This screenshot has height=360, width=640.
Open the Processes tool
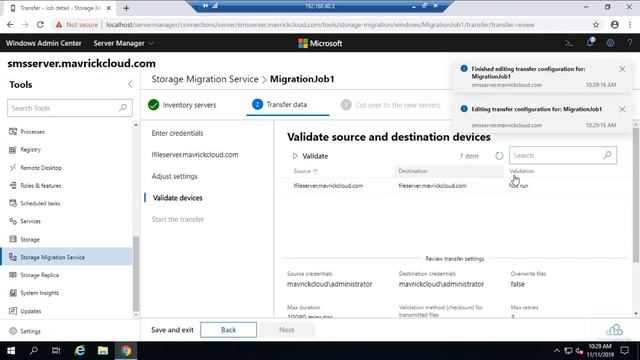(32, 132)
